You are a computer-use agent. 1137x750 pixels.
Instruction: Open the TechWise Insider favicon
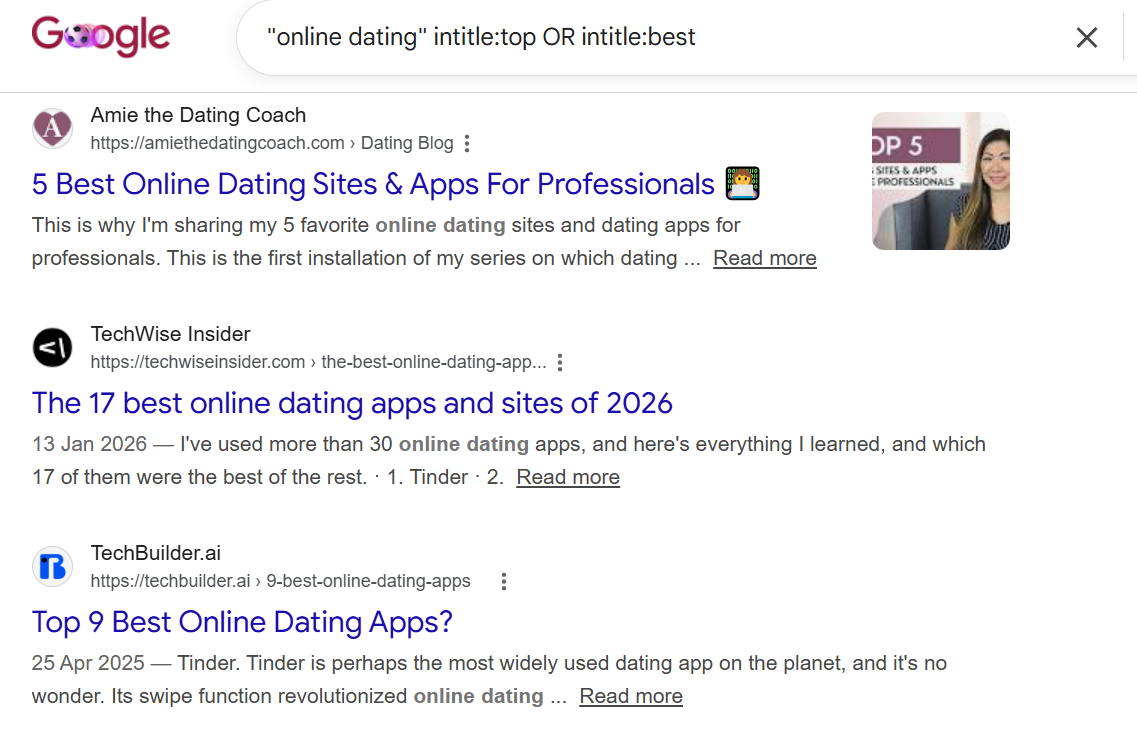click(x=52, y=347)
